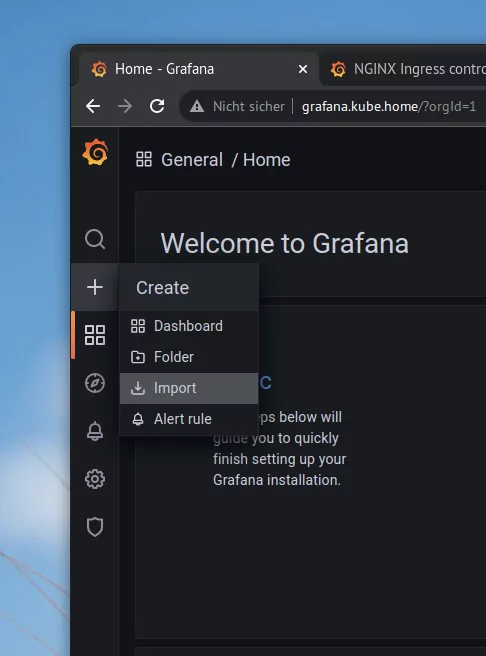Click the Home breadcrumb title
Image resolution: width=486 pixels, height=656 pixels.
266,160
